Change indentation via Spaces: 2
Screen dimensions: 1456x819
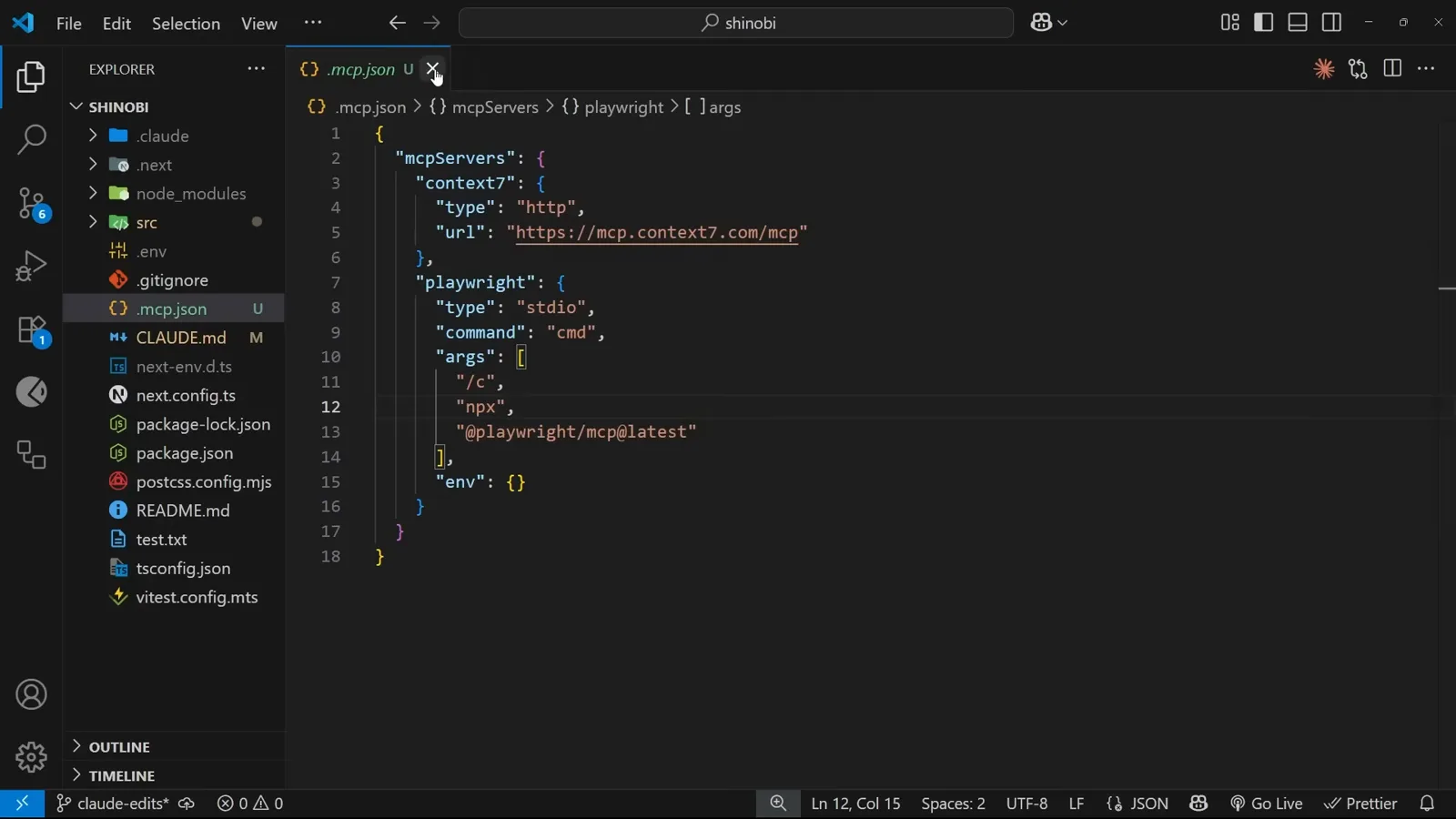953,804
